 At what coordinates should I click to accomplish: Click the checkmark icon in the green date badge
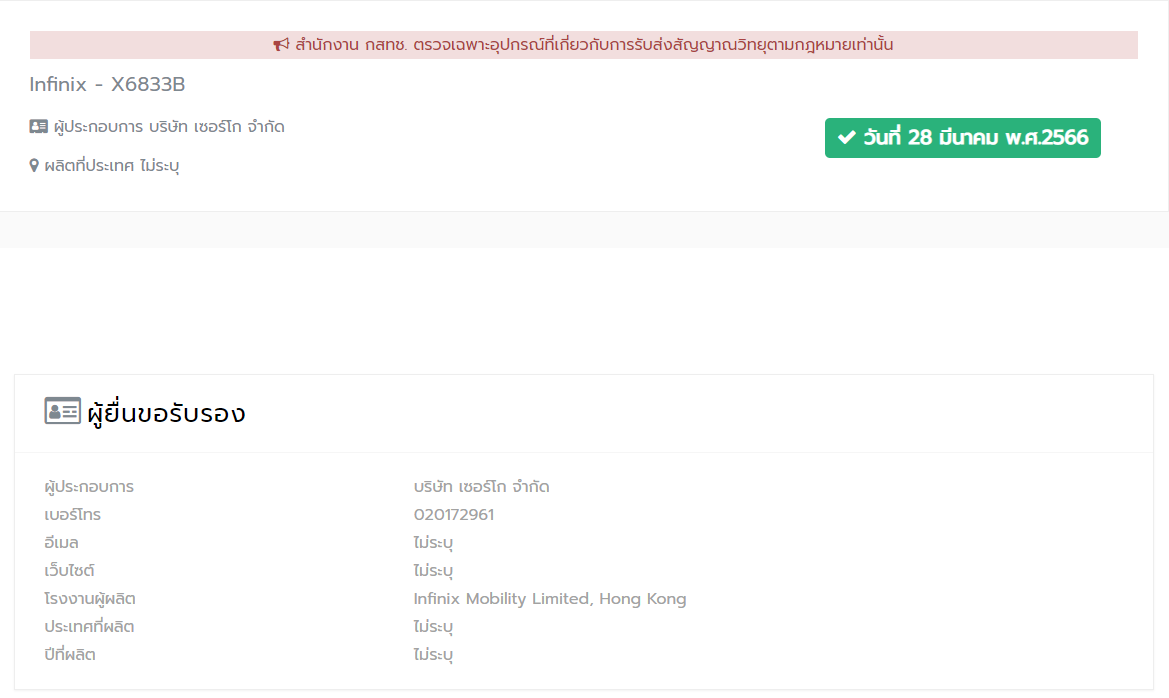(x=846, y=138)
